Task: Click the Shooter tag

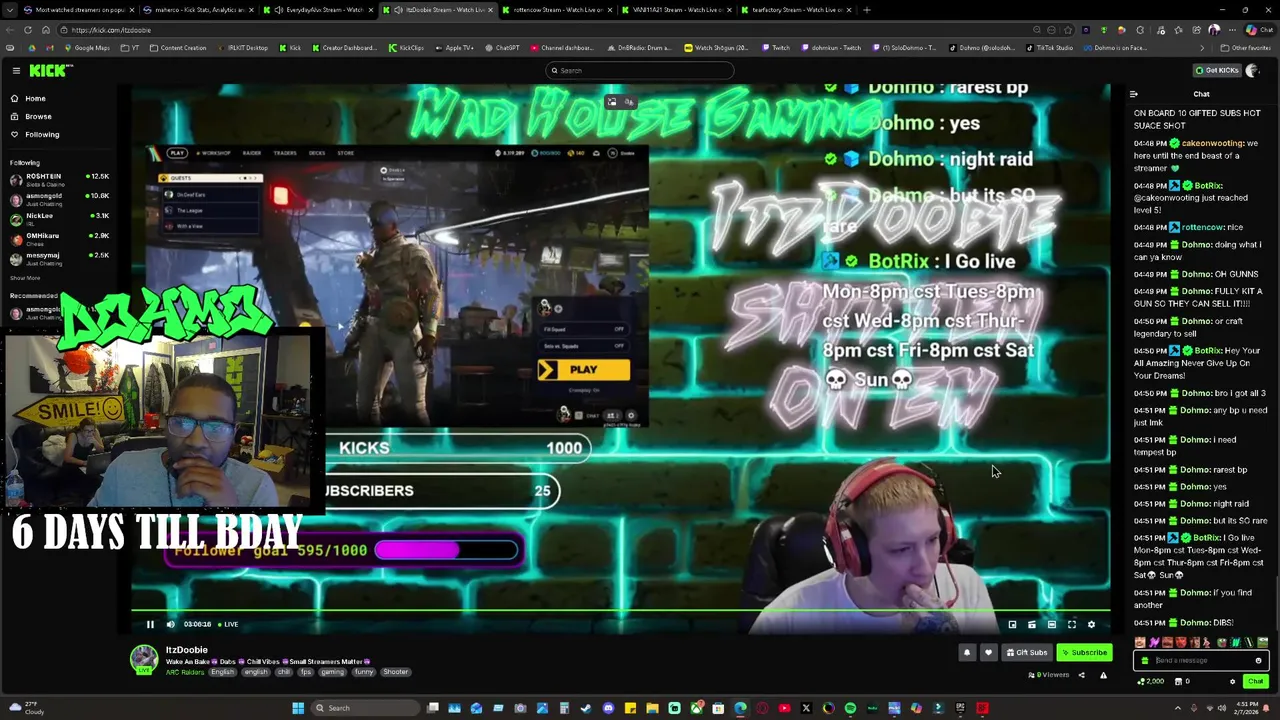Action: coord(396,672)
